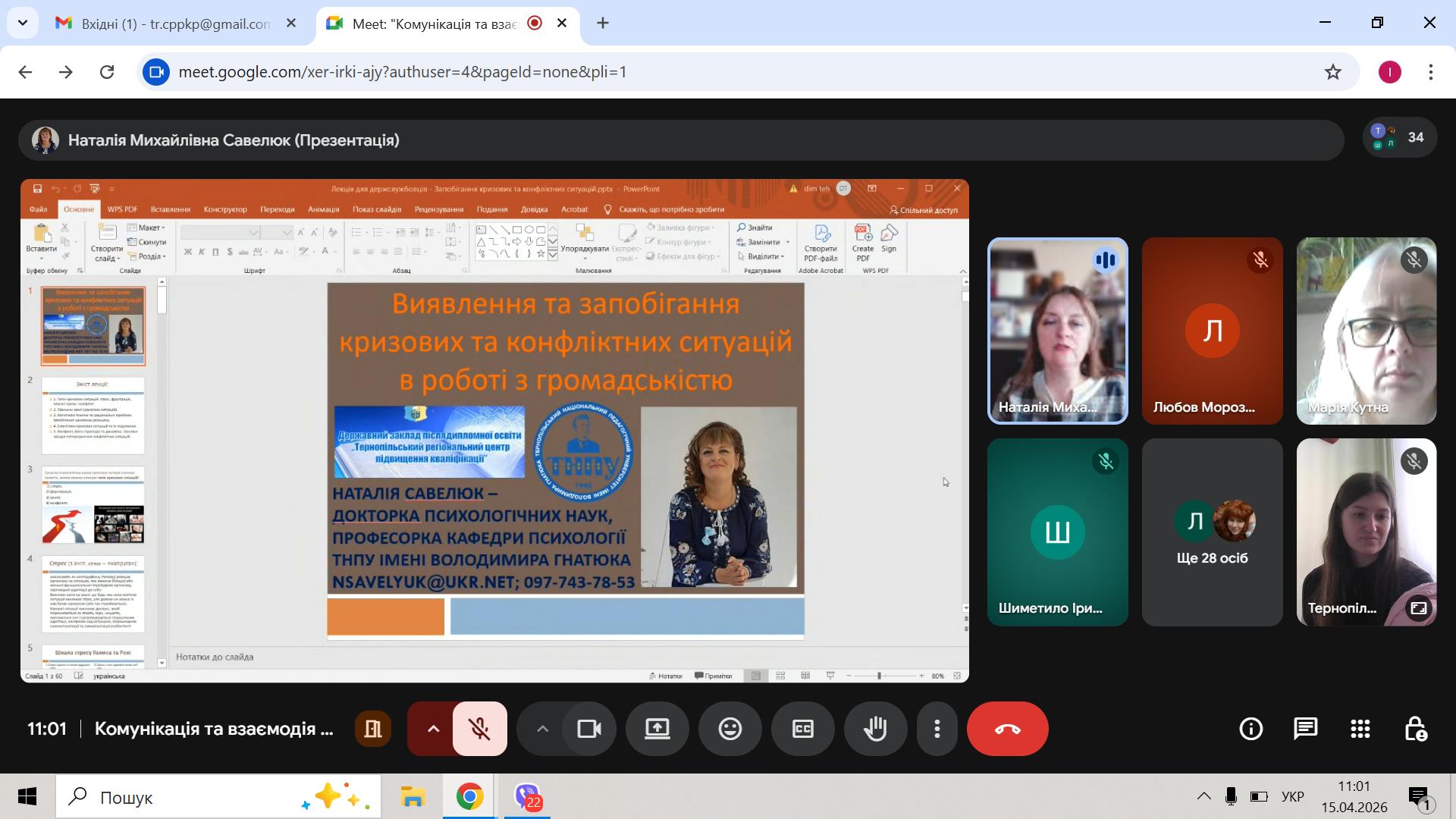The height and width of the screenshot is (819, 1456).
Task: Open the activities grid icon
Action: point(1360,729)
